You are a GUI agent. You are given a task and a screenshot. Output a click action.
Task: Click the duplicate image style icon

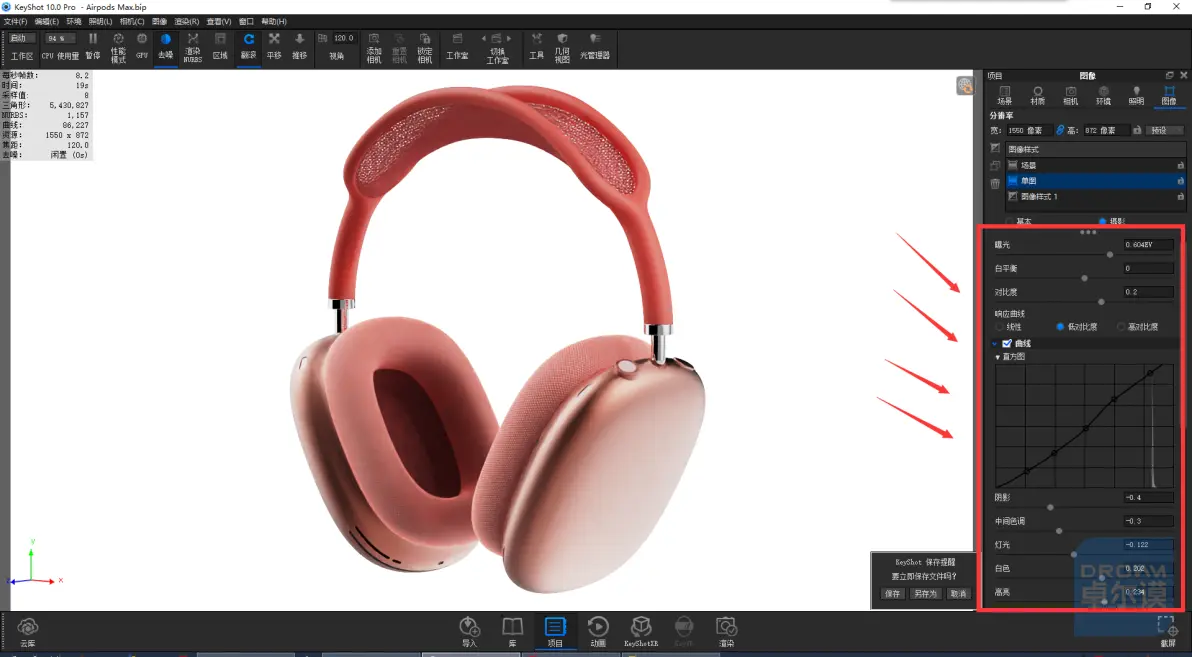[x=995, y=166]
